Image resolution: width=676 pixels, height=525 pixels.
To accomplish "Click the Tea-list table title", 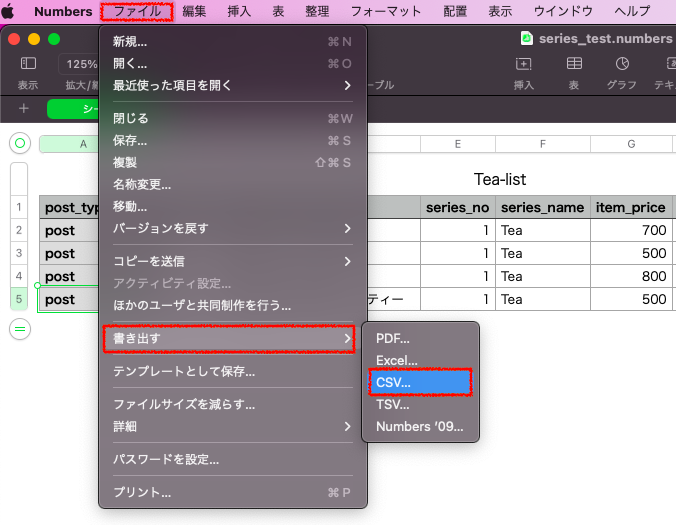I will pyautogui.click(x=500, y=179).
